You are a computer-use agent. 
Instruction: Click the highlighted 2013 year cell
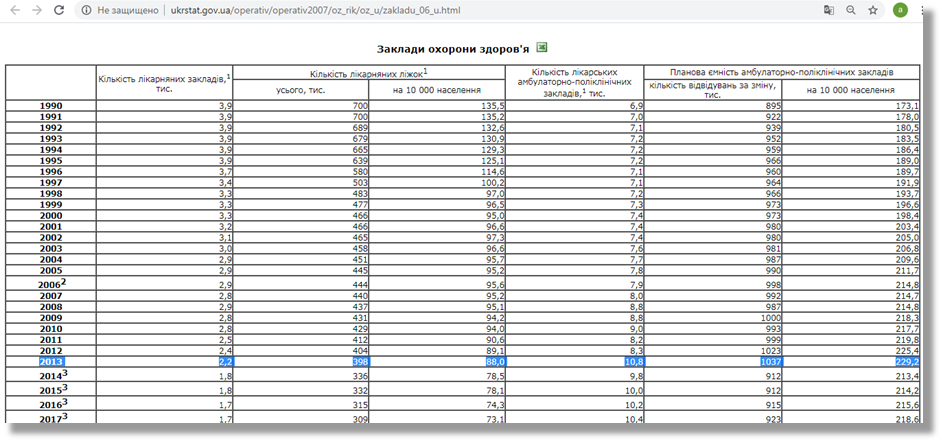coord(50,361)
